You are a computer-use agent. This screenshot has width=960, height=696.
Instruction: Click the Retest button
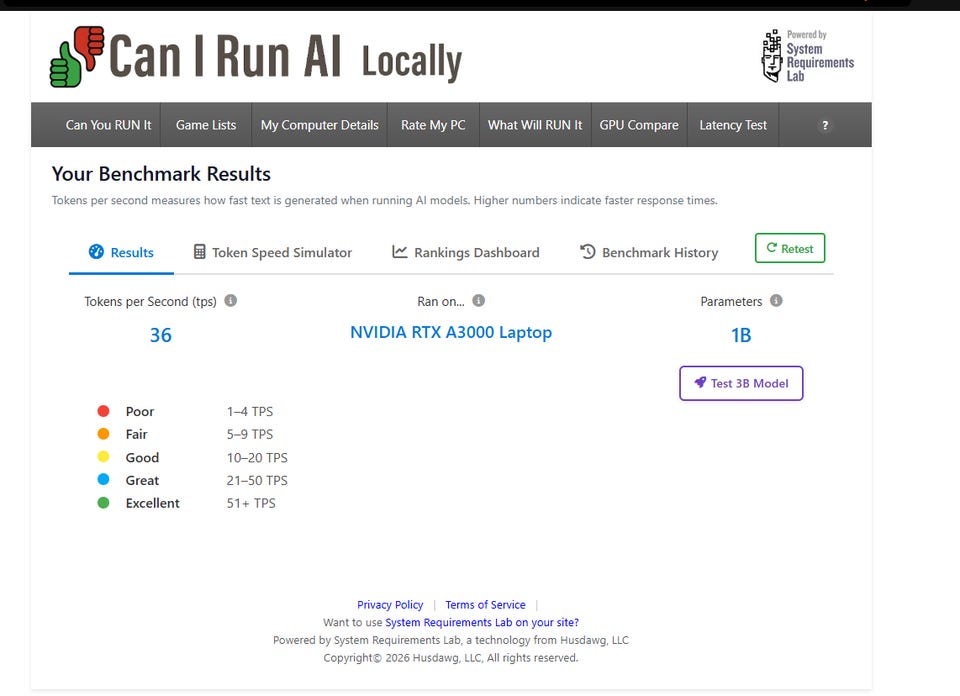click(790, 248)
